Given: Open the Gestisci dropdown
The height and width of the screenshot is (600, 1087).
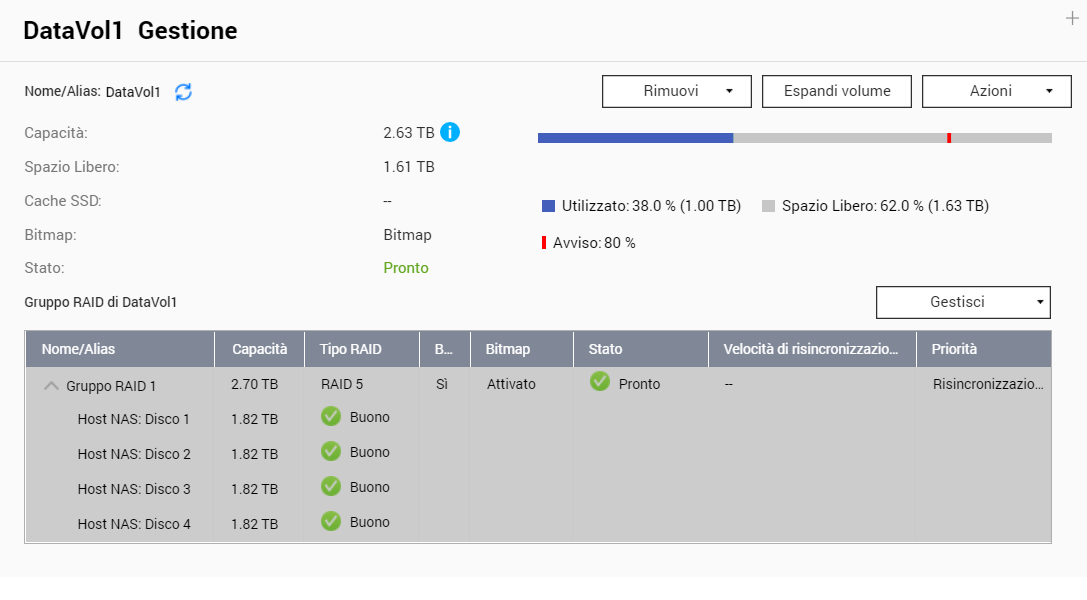Looking at the screenshot, I should click(962, 302).
